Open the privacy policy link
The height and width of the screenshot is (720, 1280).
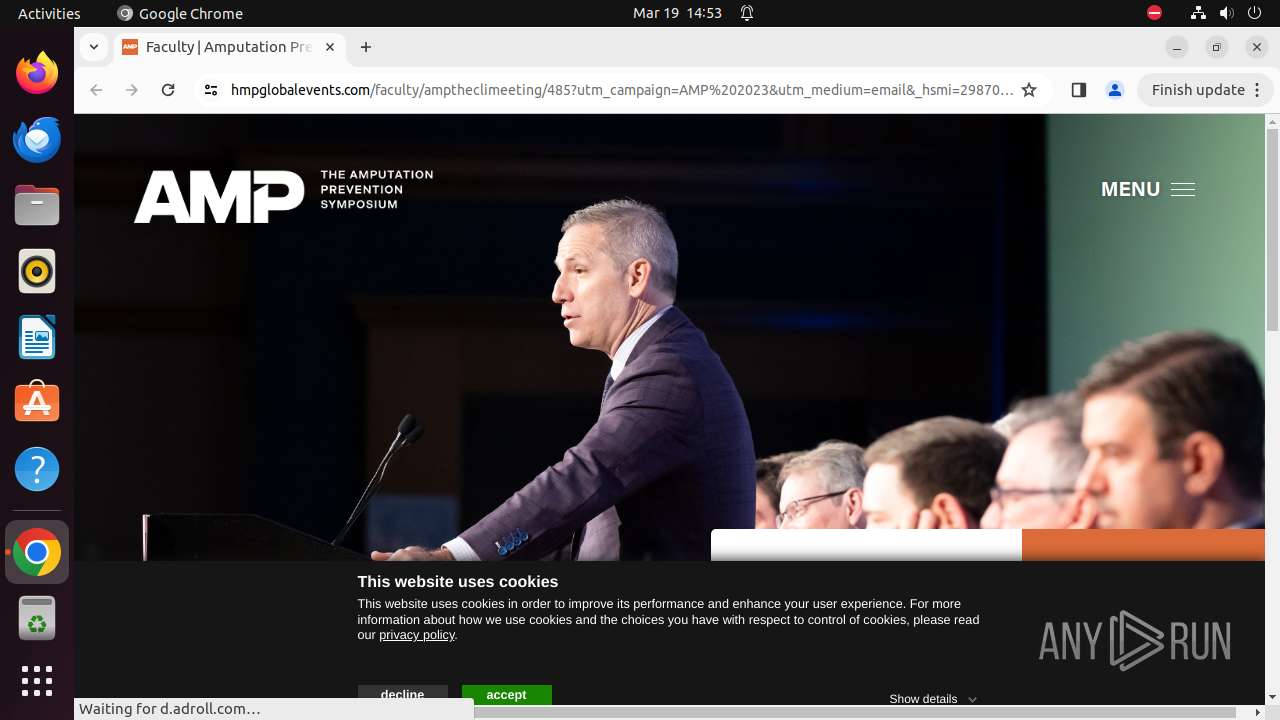(417, 635)
